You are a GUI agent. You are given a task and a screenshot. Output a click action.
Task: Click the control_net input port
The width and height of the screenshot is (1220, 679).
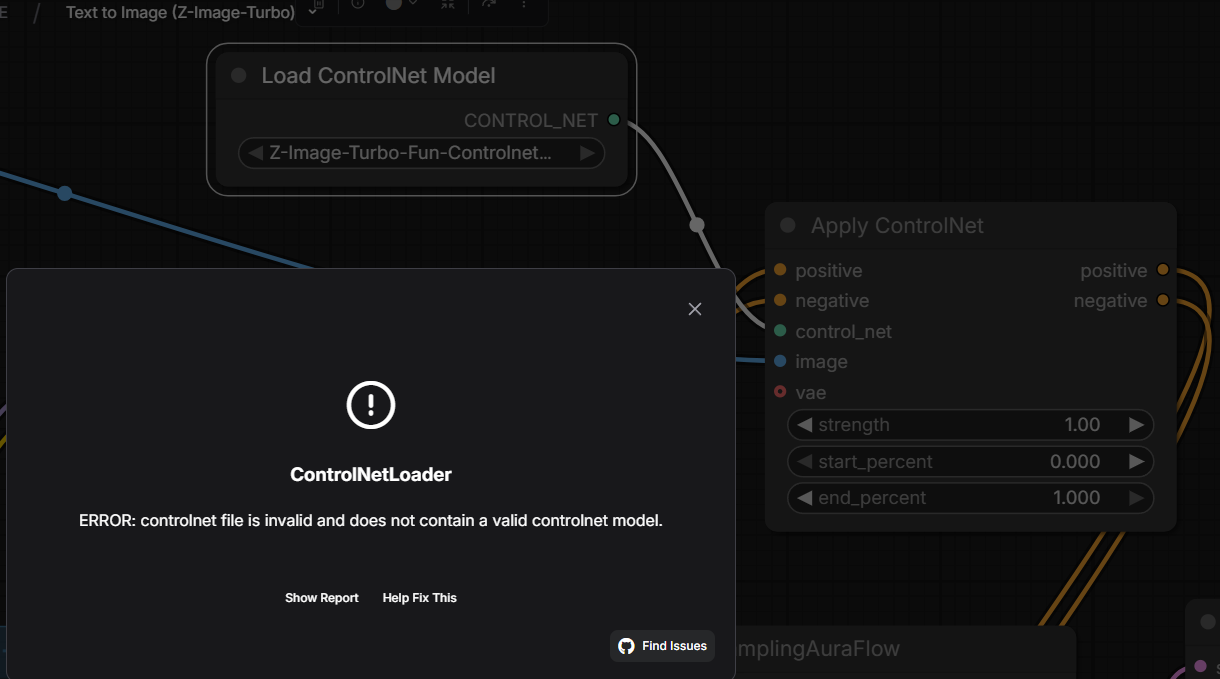(x=780, y=331)
